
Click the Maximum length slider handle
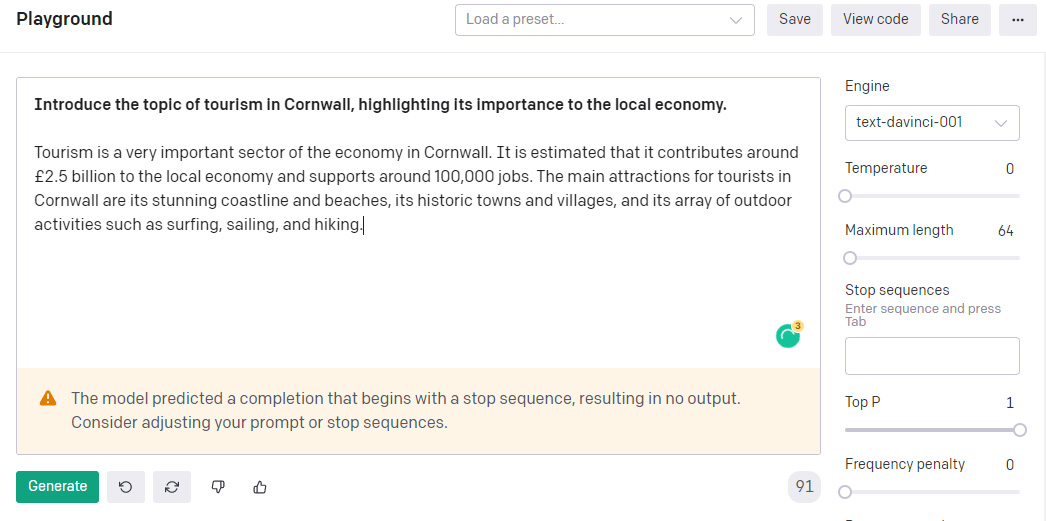coord(850,258)
